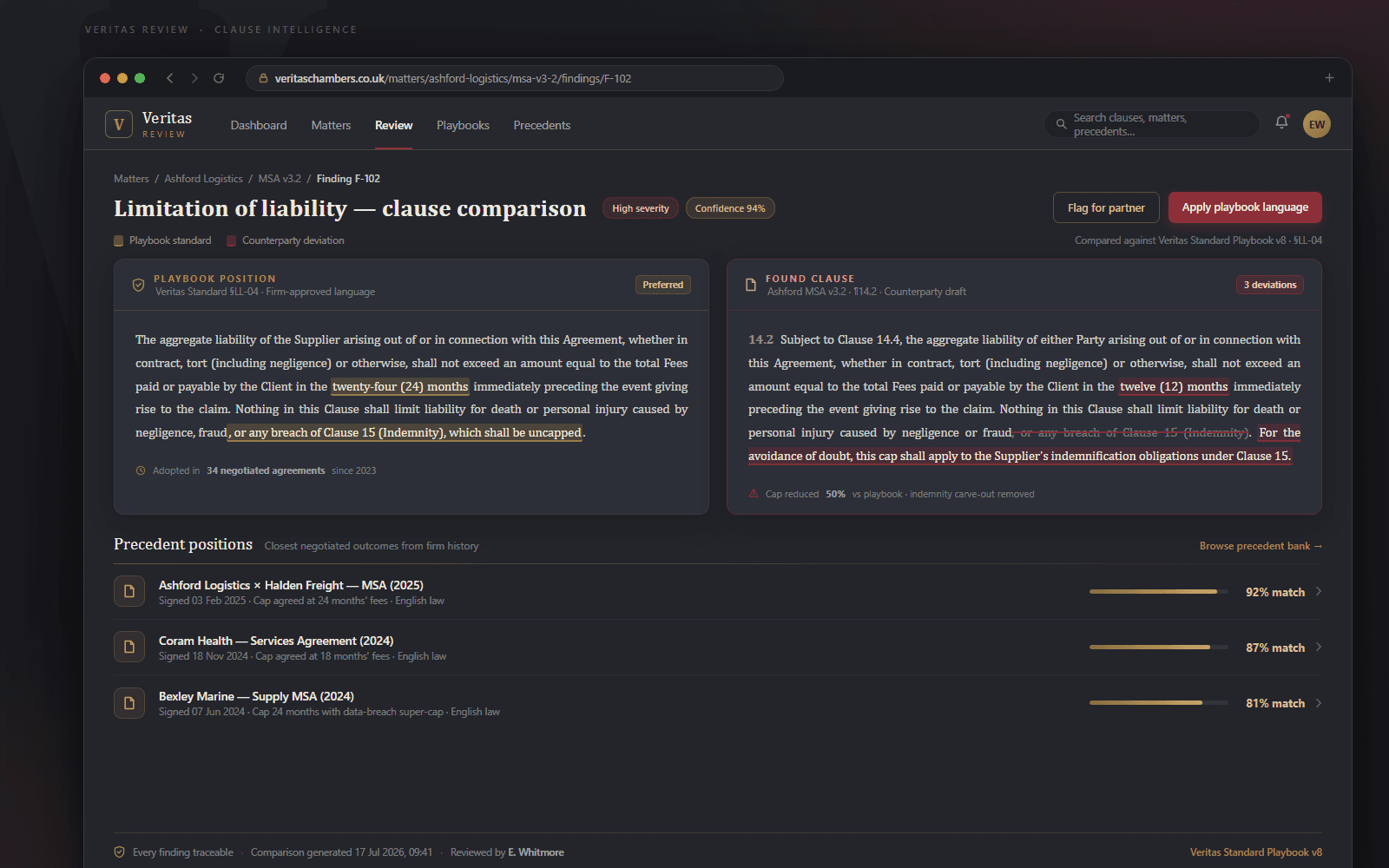The height and width of the screenshot is (868, 1389).
Task: Open the Matters tab
Action: 331,125
